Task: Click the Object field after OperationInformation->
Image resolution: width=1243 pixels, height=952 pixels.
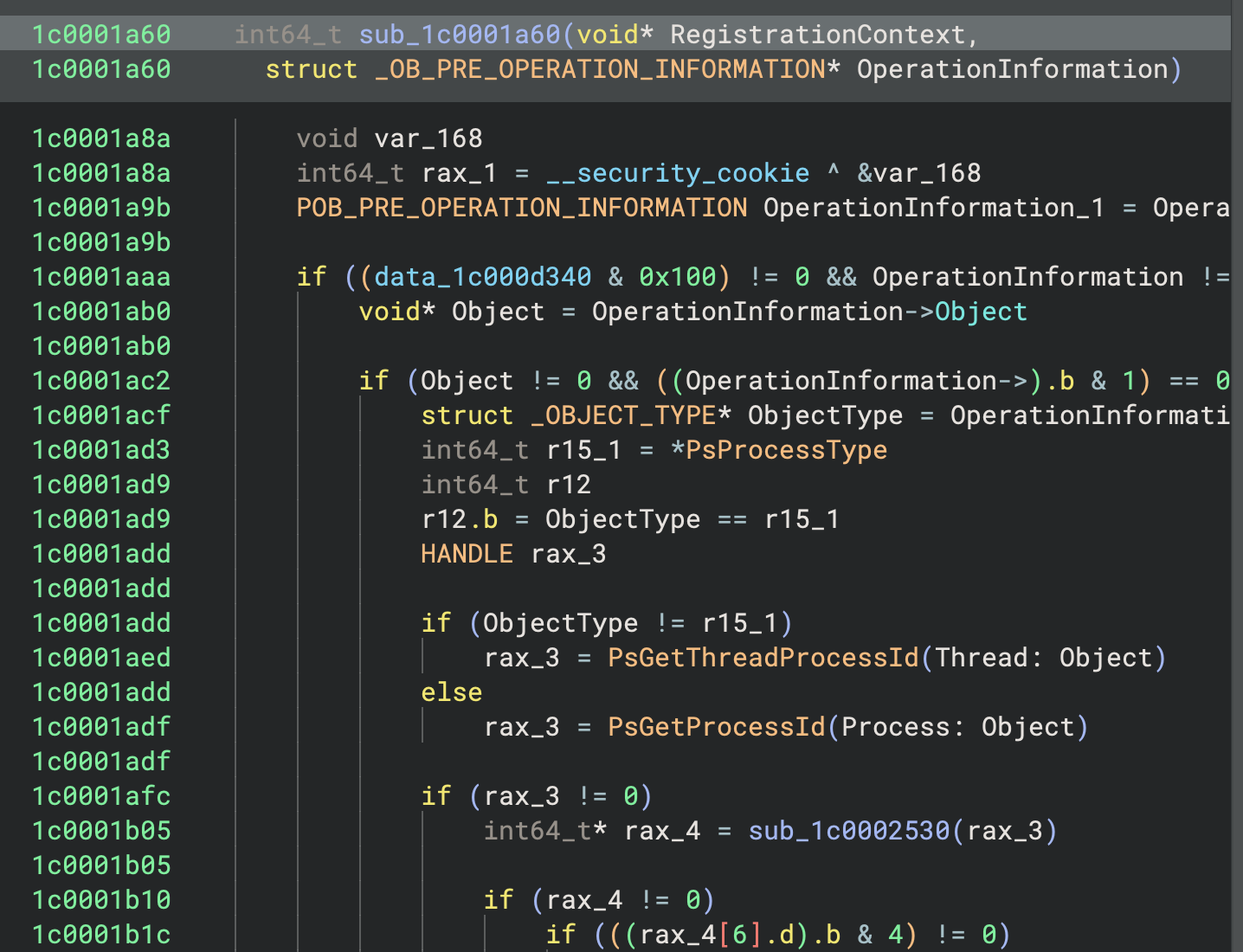Action: tap(981, 312)
